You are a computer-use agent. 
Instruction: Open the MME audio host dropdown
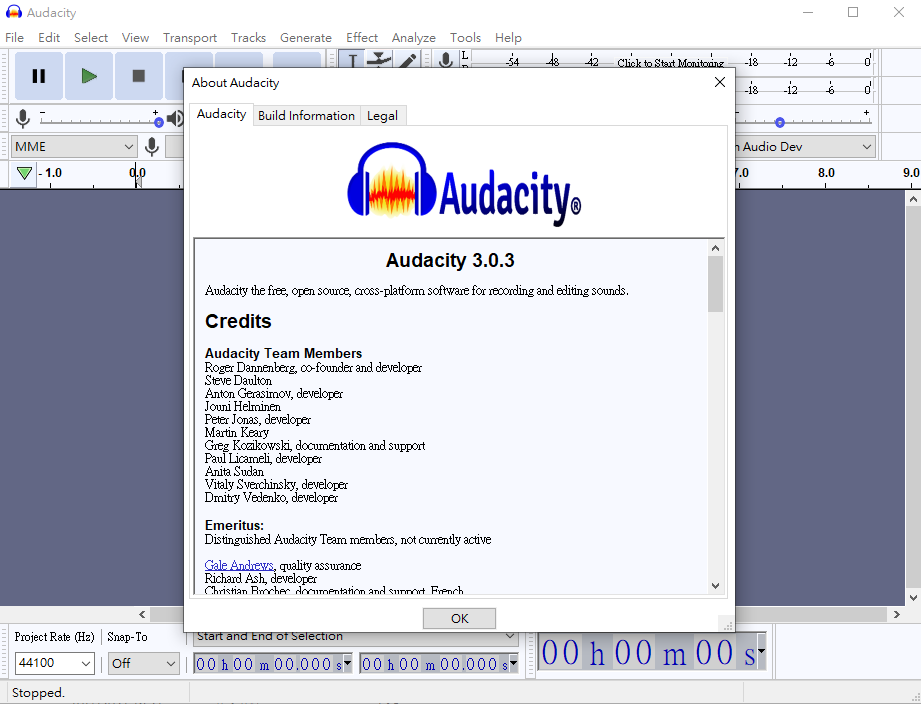74,147
